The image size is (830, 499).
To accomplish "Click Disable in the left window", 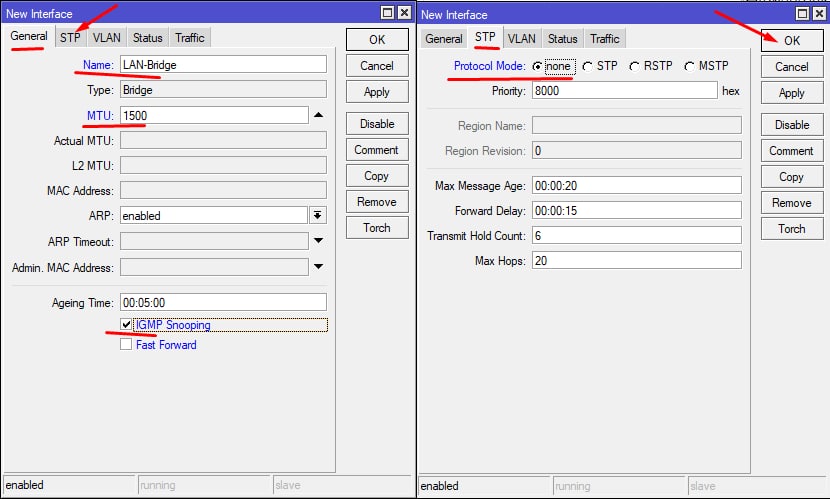I will tap(377, 123).
